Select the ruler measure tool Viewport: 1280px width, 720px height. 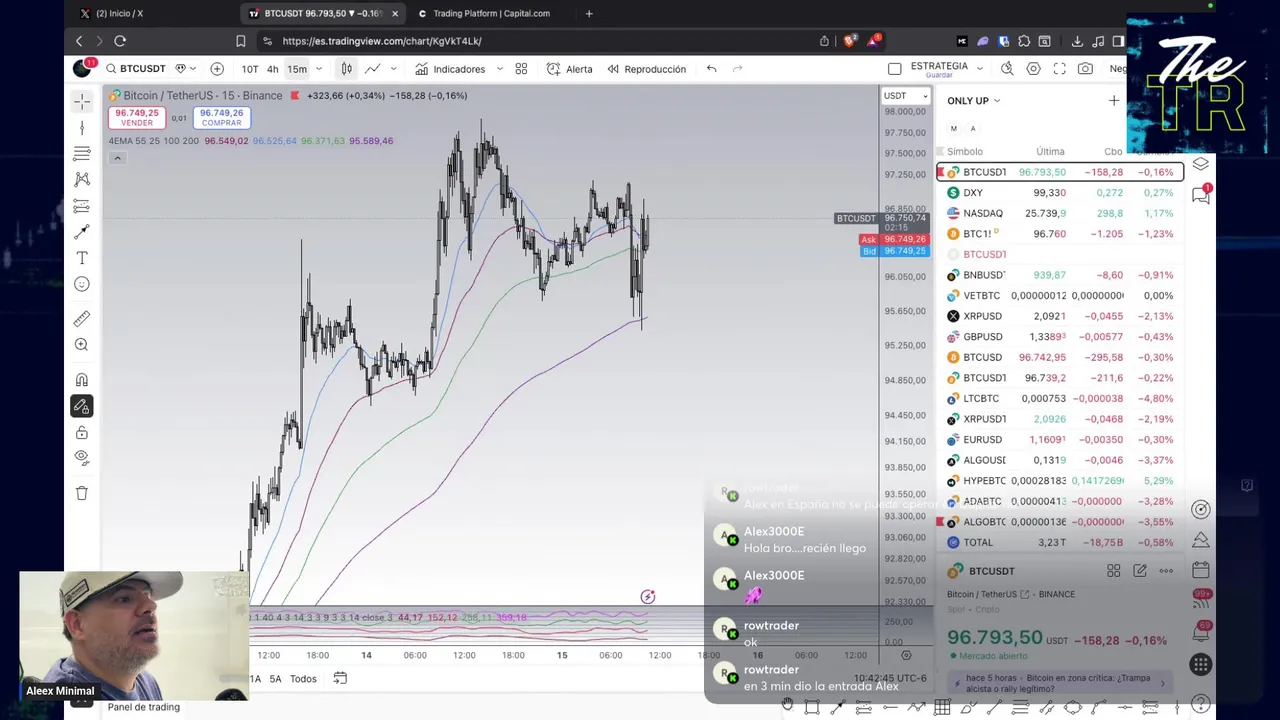pos(82,319)
